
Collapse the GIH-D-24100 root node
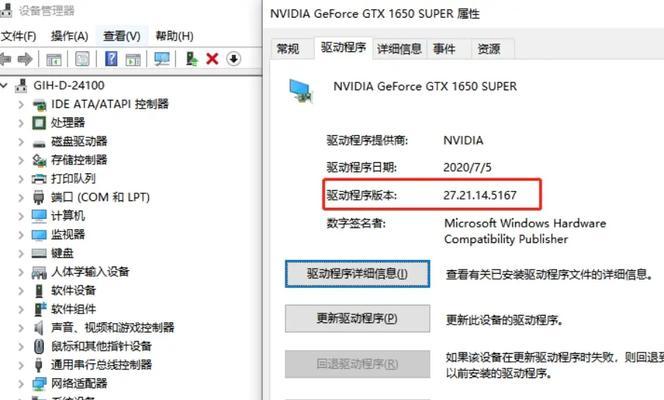(4, 86)
